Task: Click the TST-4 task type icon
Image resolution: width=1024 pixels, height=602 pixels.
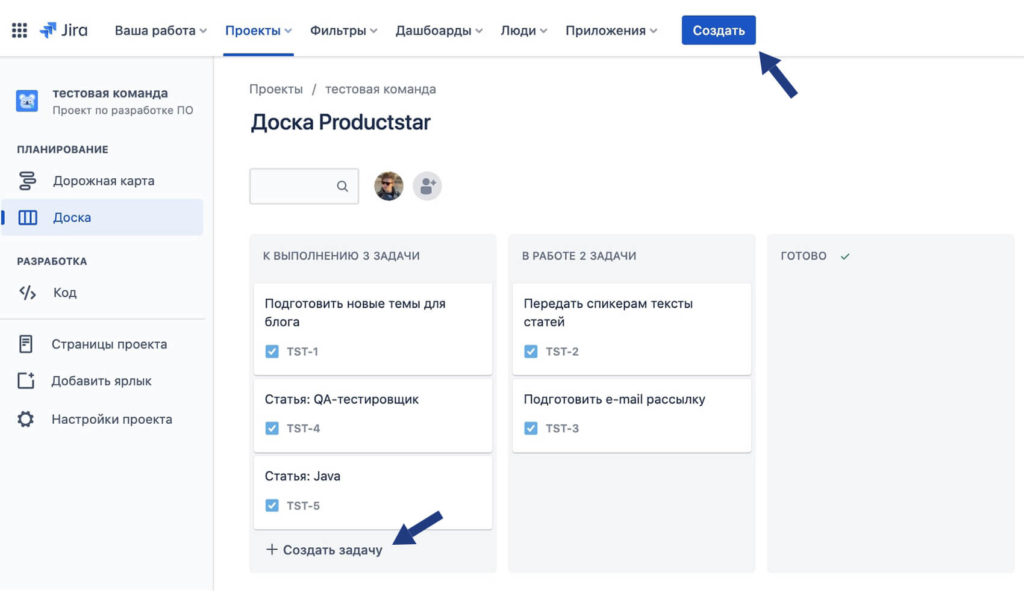Action: [272, 428]
